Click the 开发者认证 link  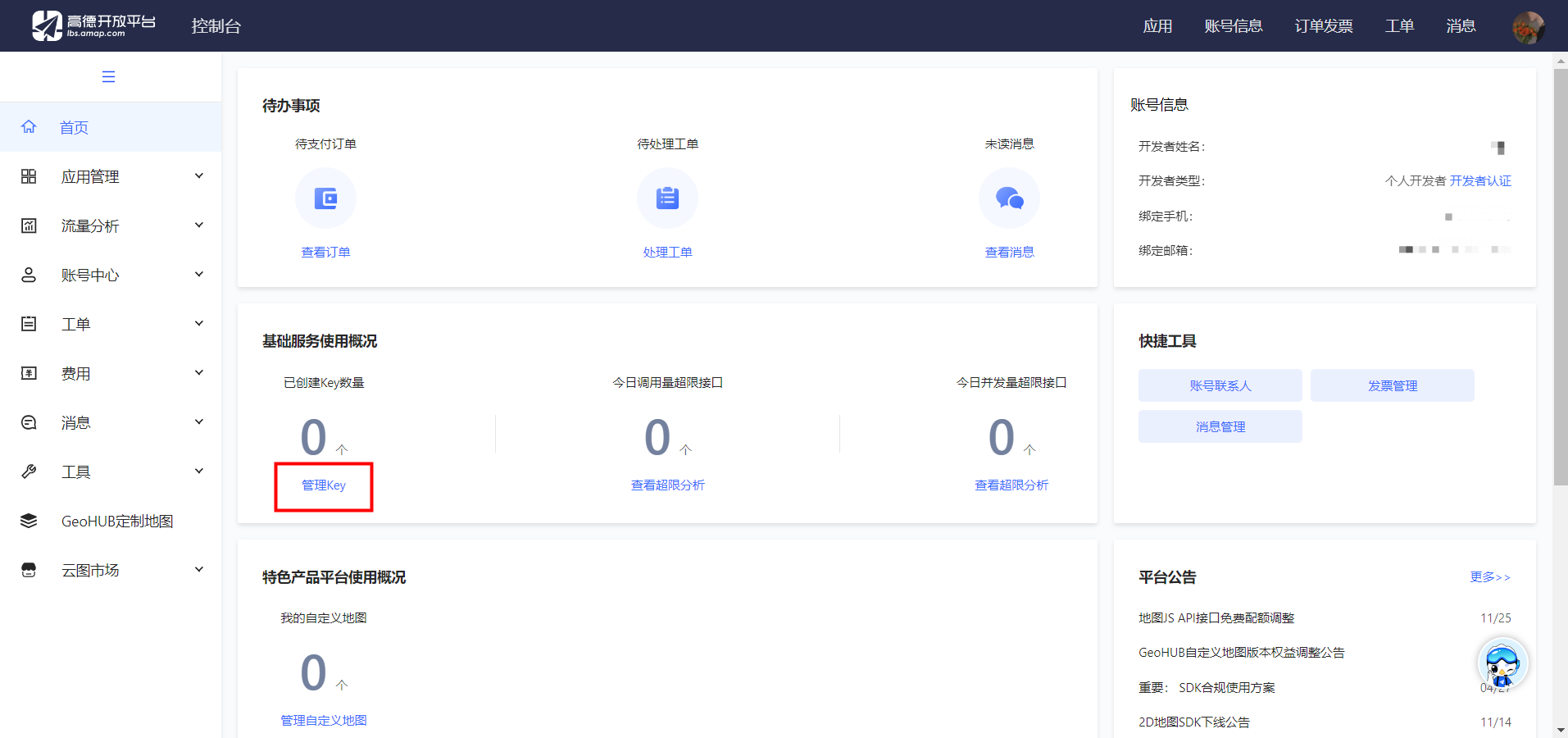1480,181
